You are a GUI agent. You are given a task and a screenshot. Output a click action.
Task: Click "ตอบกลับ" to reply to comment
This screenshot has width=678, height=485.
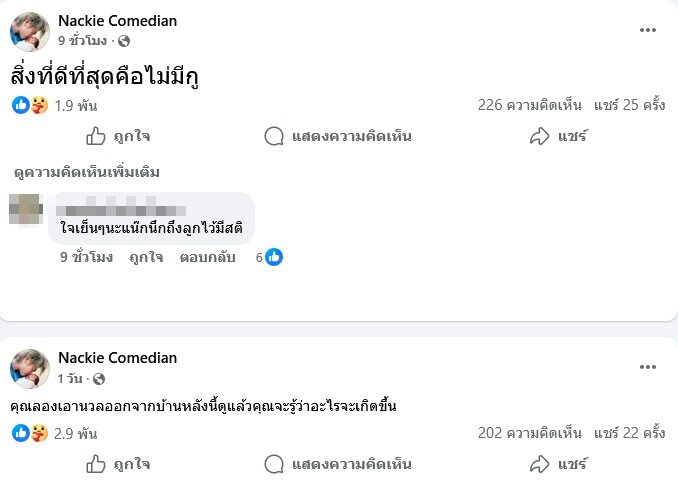207,257
